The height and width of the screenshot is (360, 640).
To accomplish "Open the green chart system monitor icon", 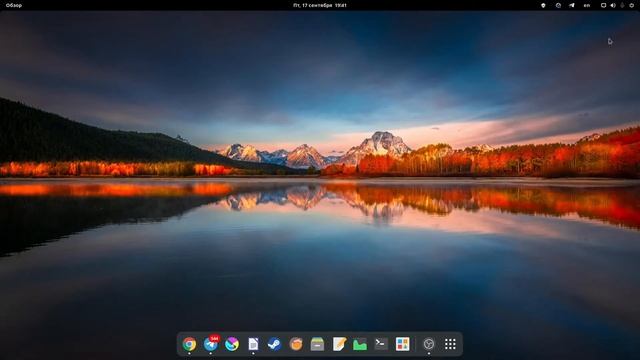I will coord(360,344).
